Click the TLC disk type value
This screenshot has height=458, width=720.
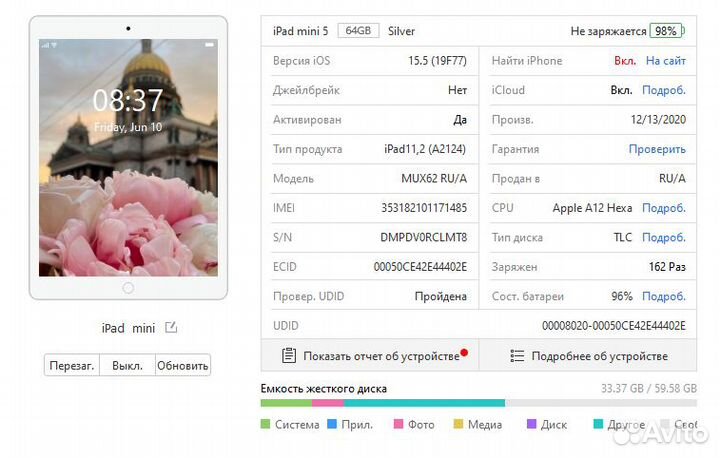[x=623, y=237]
